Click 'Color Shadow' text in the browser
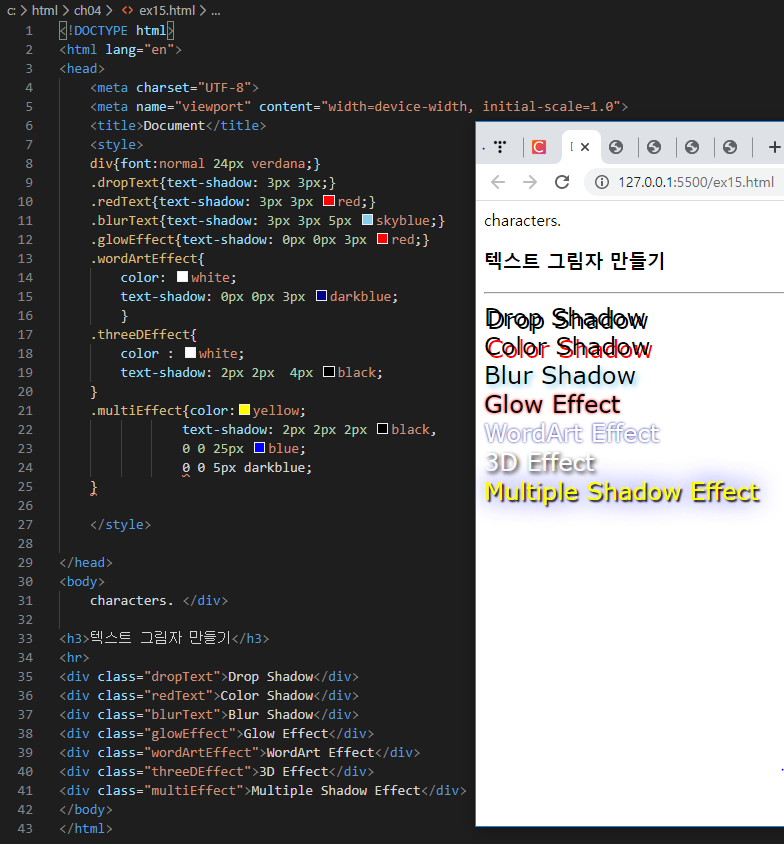 [x=568, y=348]
